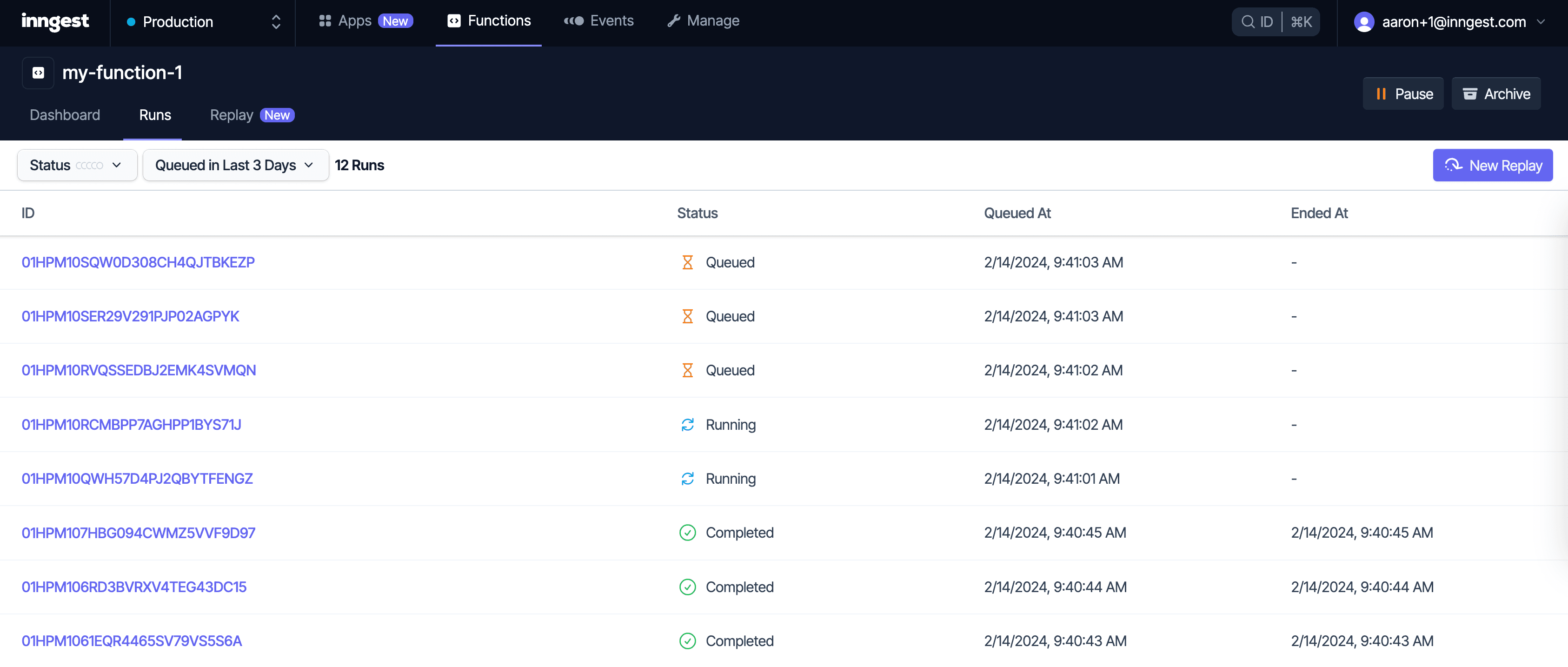The height and width of the screenshot is (667, 1568).
Task: Open the Manage tab
Action: point(703,21)
